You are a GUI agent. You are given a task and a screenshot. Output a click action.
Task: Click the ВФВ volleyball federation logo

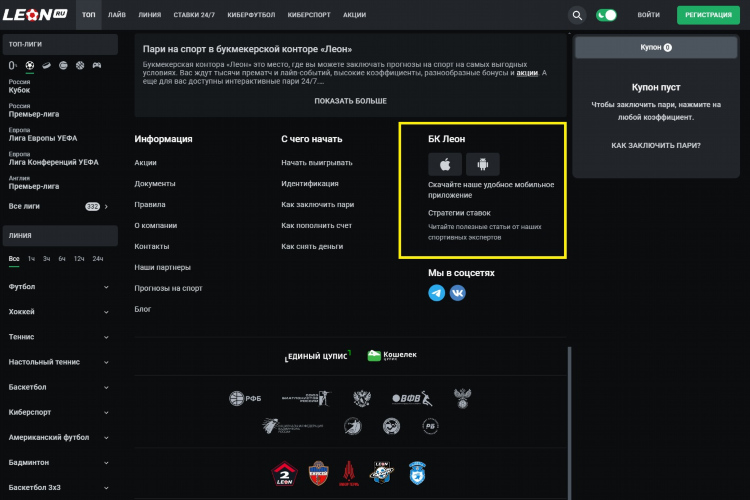(x=412, y=398)
